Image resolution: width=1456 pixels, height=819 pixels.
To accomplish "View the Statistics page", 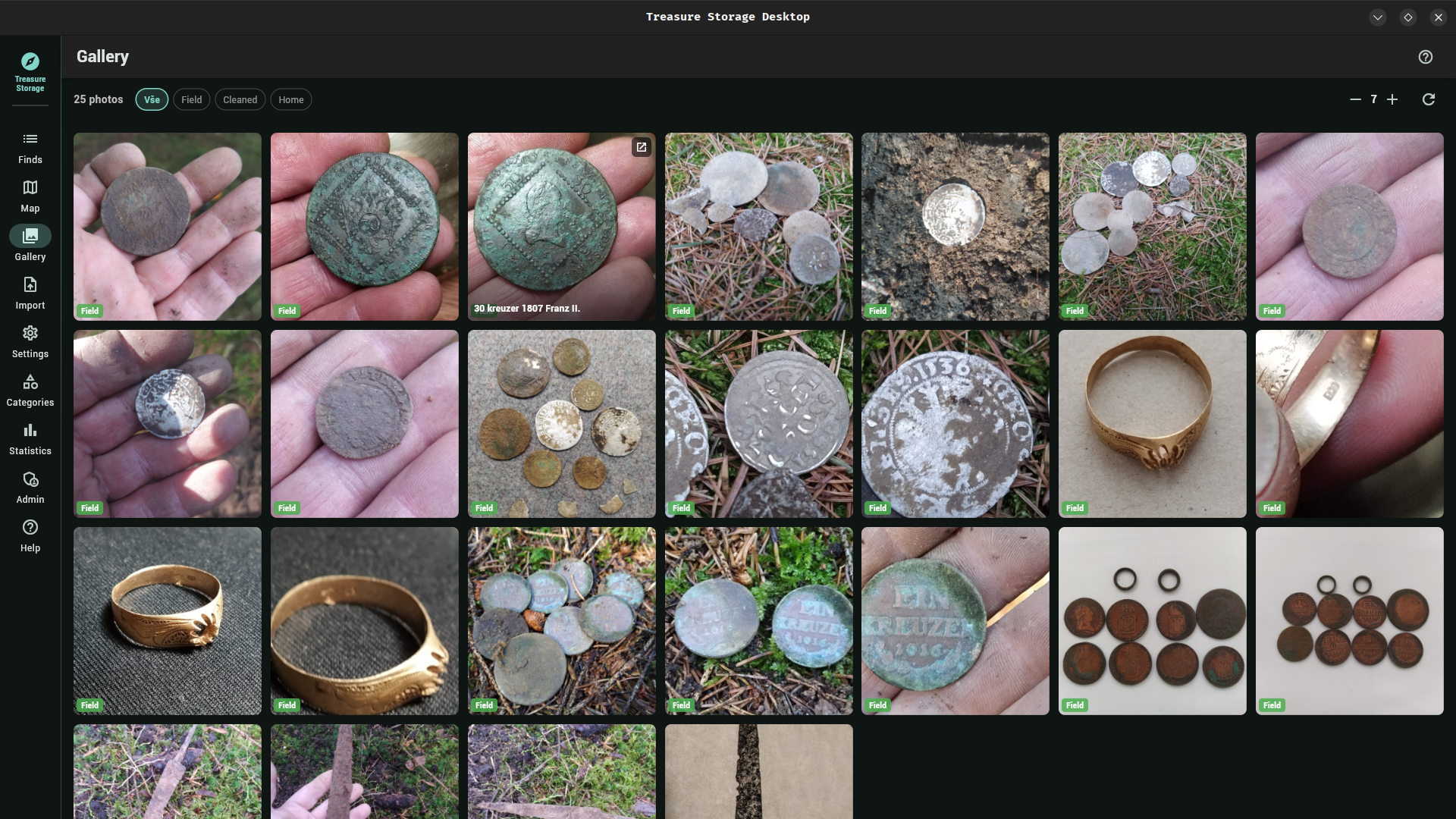I will point(30,439).
